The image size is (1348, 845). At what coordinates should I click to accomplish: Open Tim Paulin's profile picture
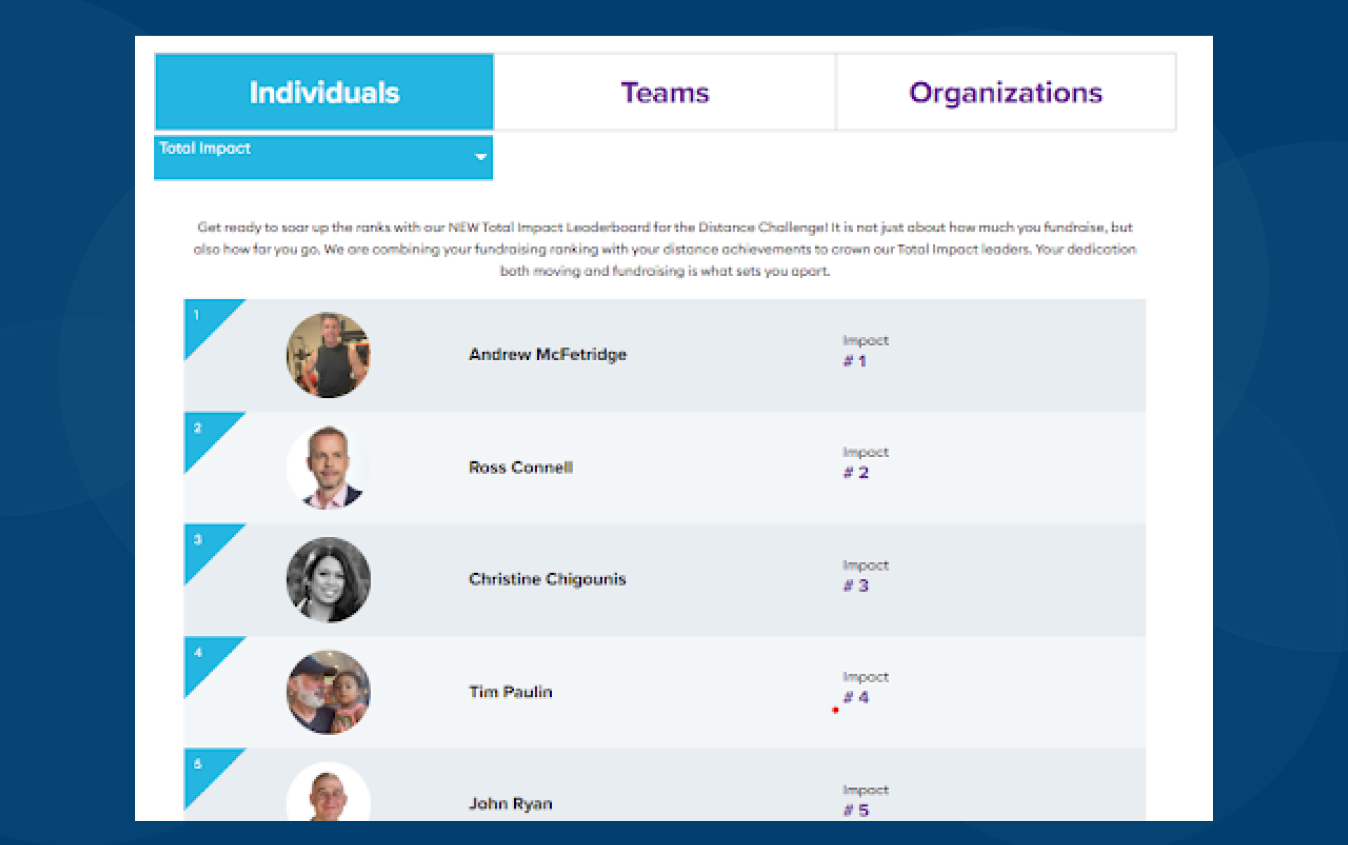[x=328, y=692]
